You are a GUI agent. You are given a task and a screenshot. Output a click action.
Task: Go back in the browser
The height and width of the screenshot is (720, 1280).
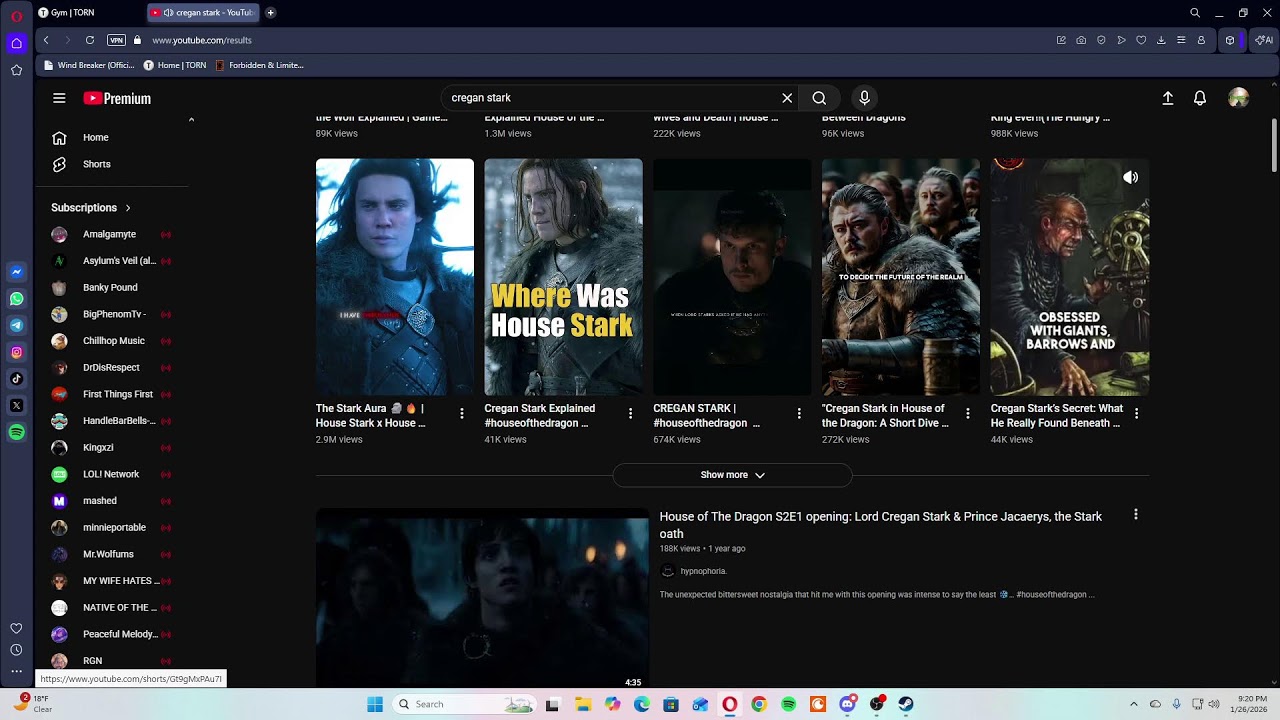point(46,40)
